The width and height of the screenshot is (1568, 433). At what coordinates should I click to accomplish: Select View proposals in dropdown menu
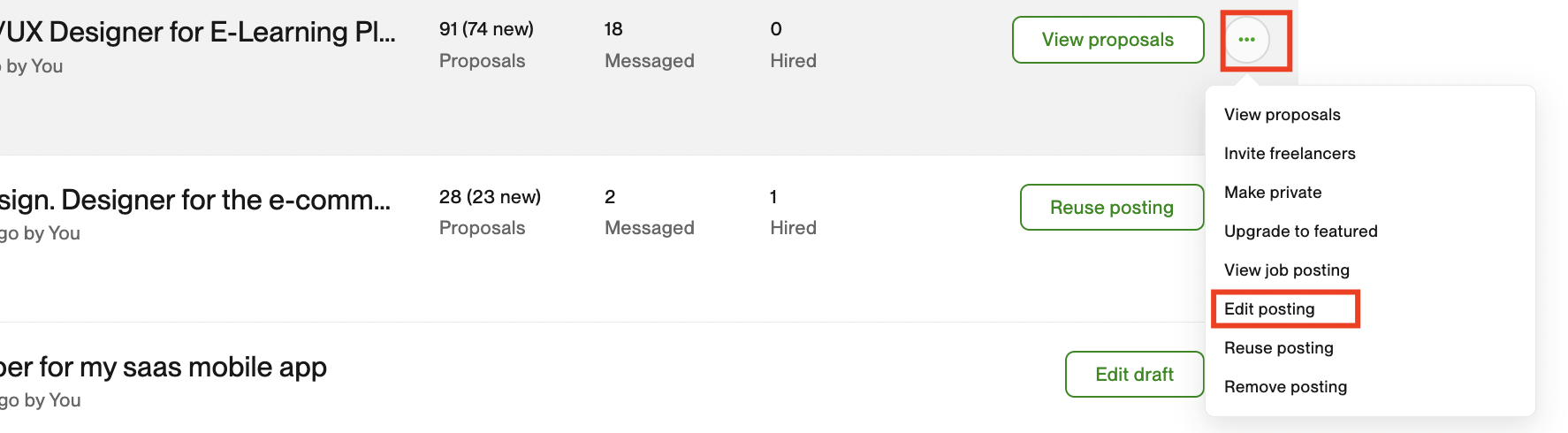(x=1282, y=115)
